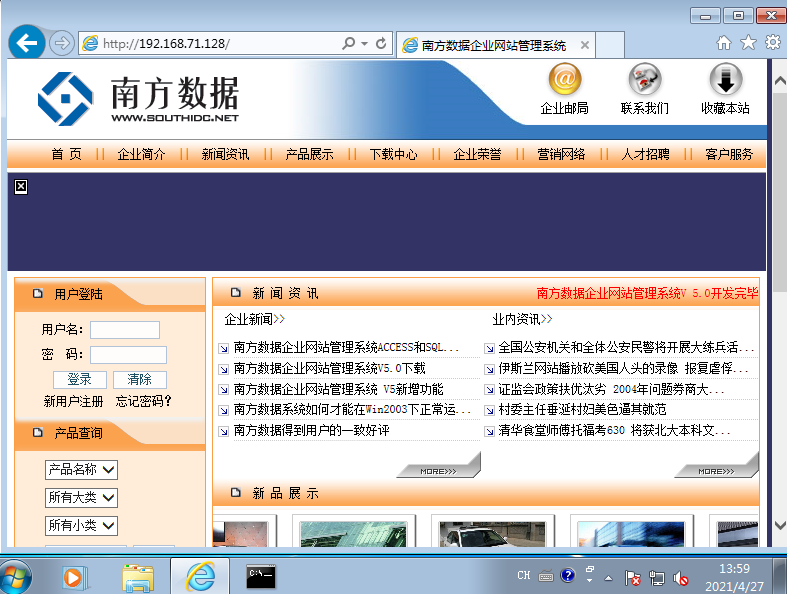This screenshot has height=594, width=787.
Task: Click the red scrolling 南方数据企业网站管理系统V 5.0开发完毕 text
Action: [x=647, y=293]
